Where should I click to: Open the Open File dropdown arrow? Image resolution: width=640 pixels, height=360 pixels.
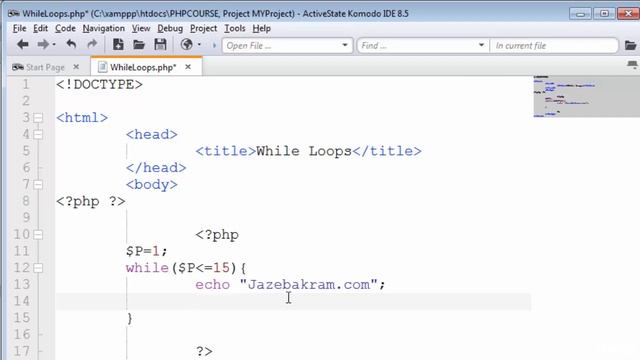pos(345,45)
